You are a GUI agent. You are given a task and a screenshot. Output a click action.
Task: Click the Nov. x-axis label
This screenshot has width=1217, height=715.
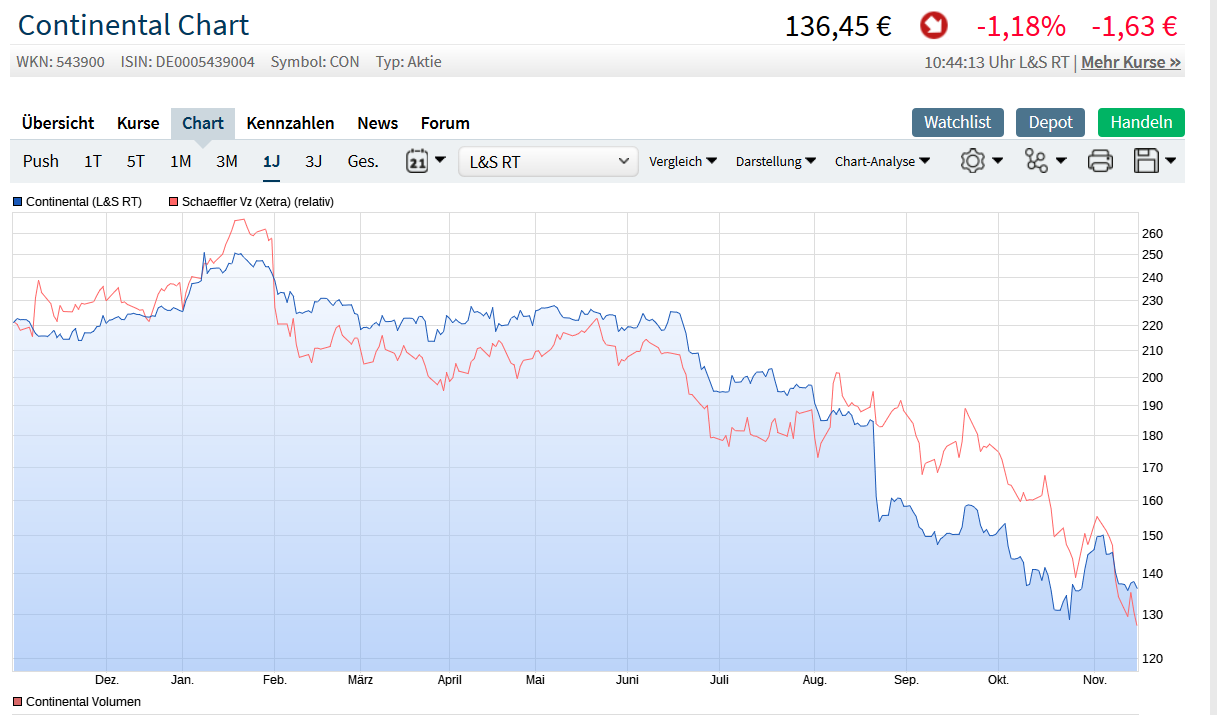pos(1095,680)
